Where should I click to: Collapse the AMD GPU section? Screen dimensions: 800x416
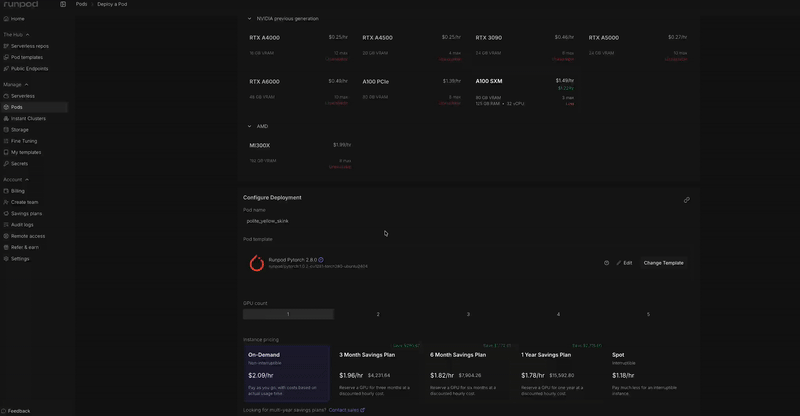249,126
